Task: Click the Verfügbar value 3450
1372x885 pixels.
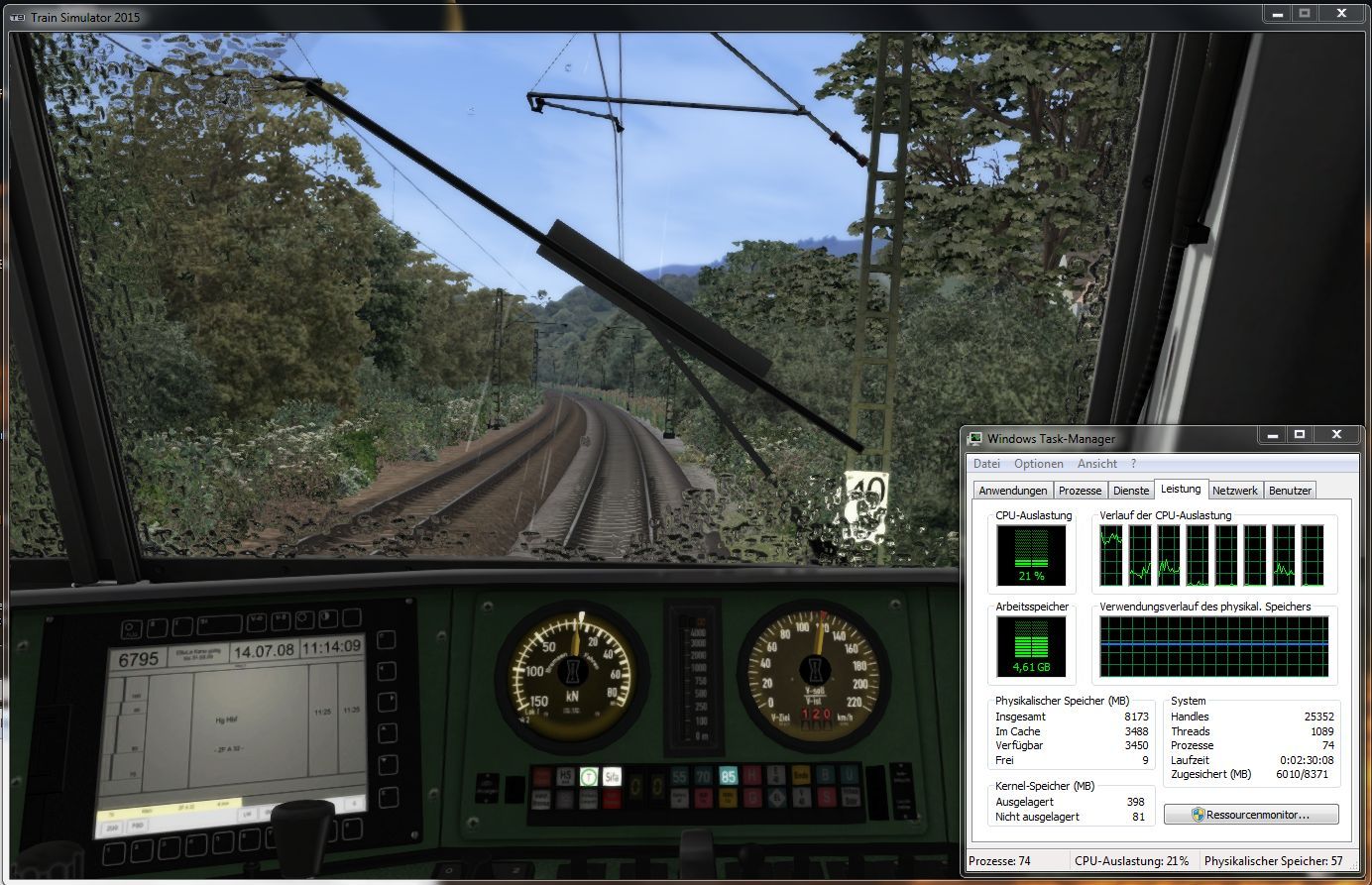Action: pyautogui.click(x=1136, y=745)
